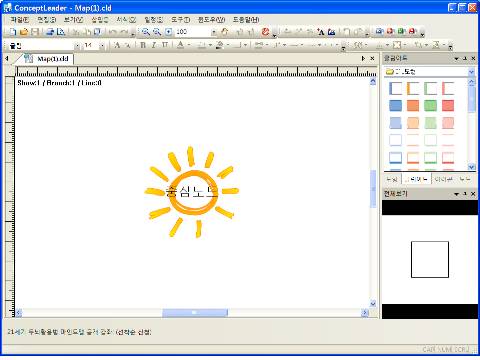Select the orange filled shape style swatch
The height and width of the screenshot is (360, 480).
coord(413,106)
